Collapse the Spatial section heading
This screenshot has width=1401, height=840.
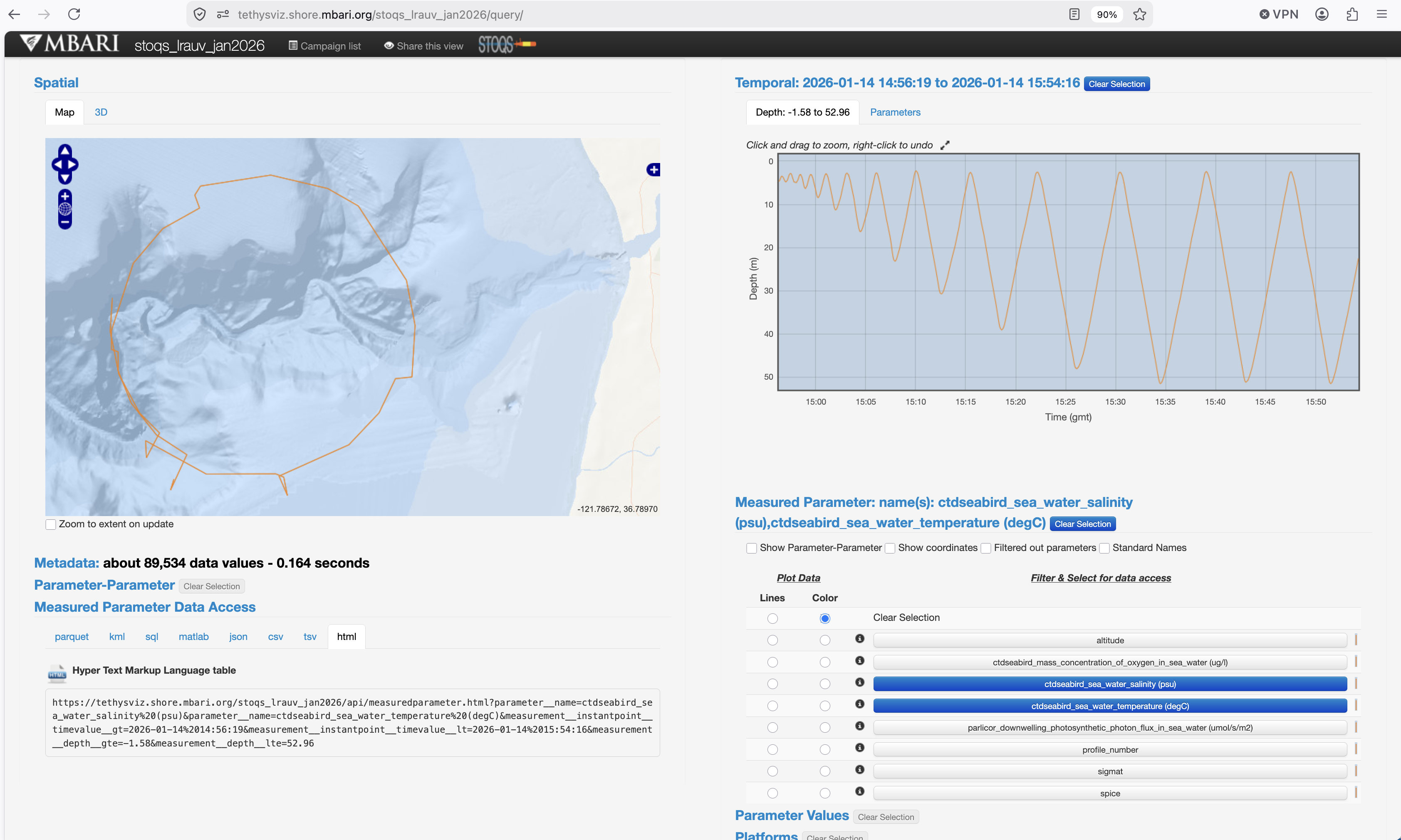(56, 83)
